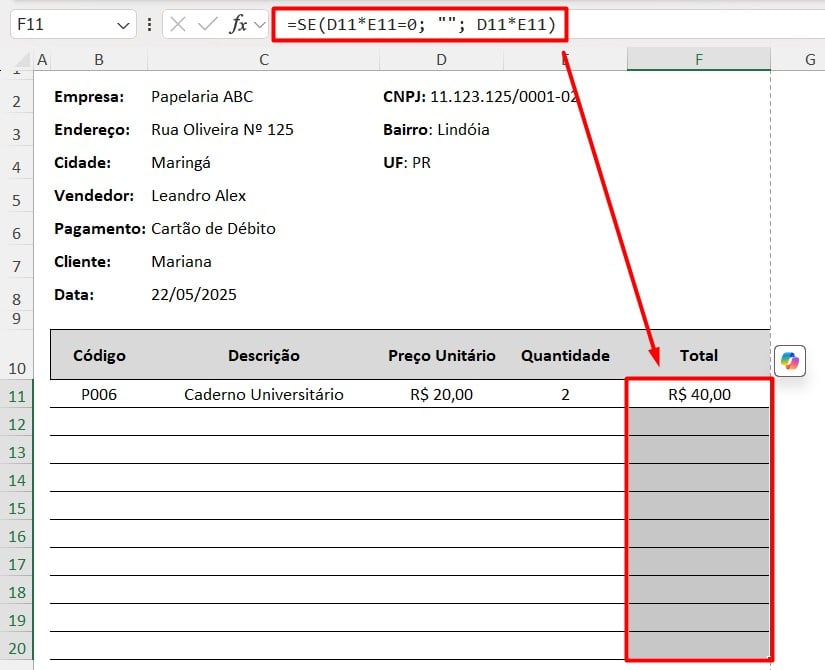Viewport: 825px width, 670px height.
Task: Click the 'Preço Unitário' table header
Action: [x=441, y=355]
